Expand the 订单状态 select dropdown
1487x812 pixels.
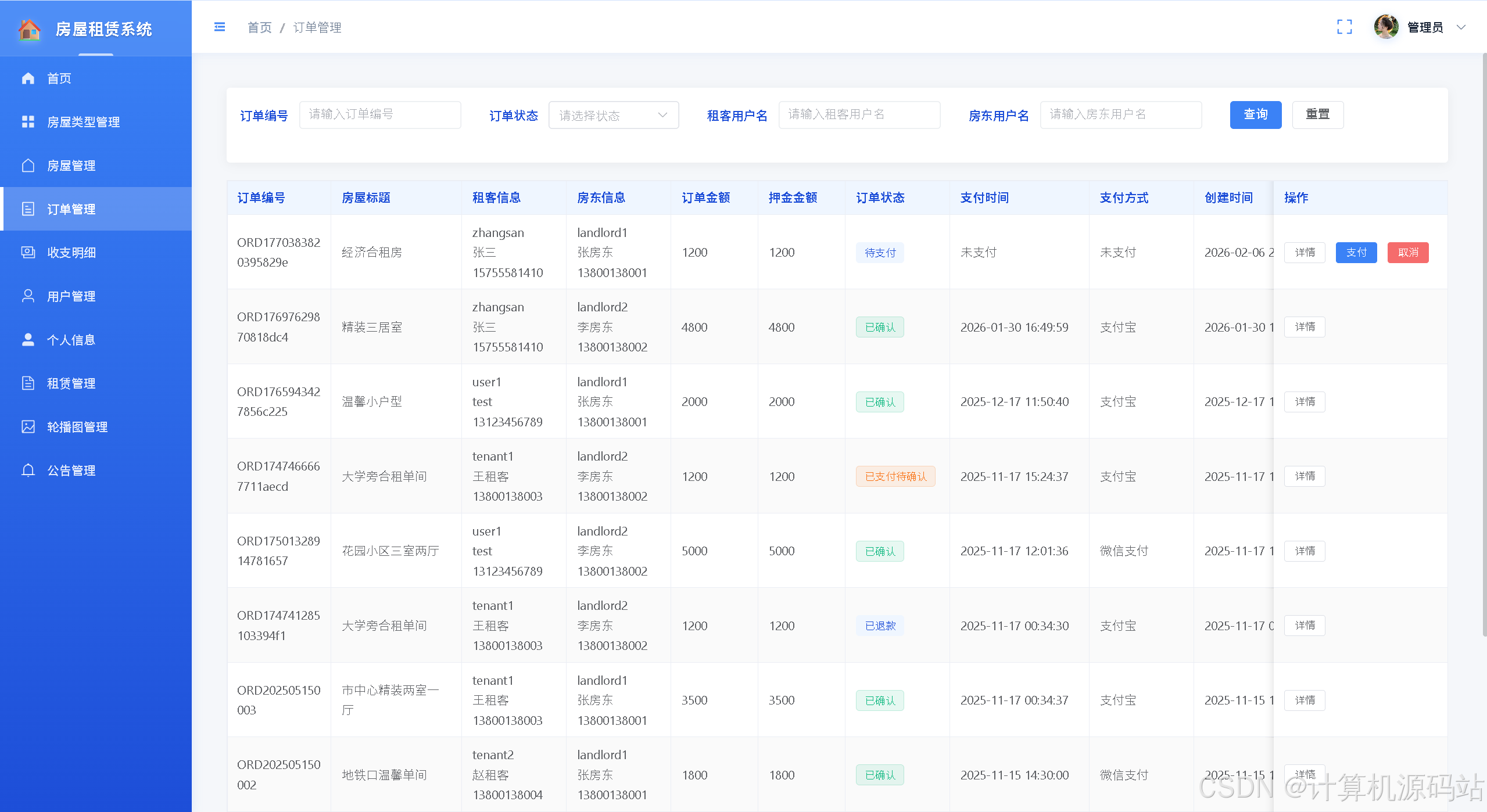pyautogui.click(x=613, y=115)
